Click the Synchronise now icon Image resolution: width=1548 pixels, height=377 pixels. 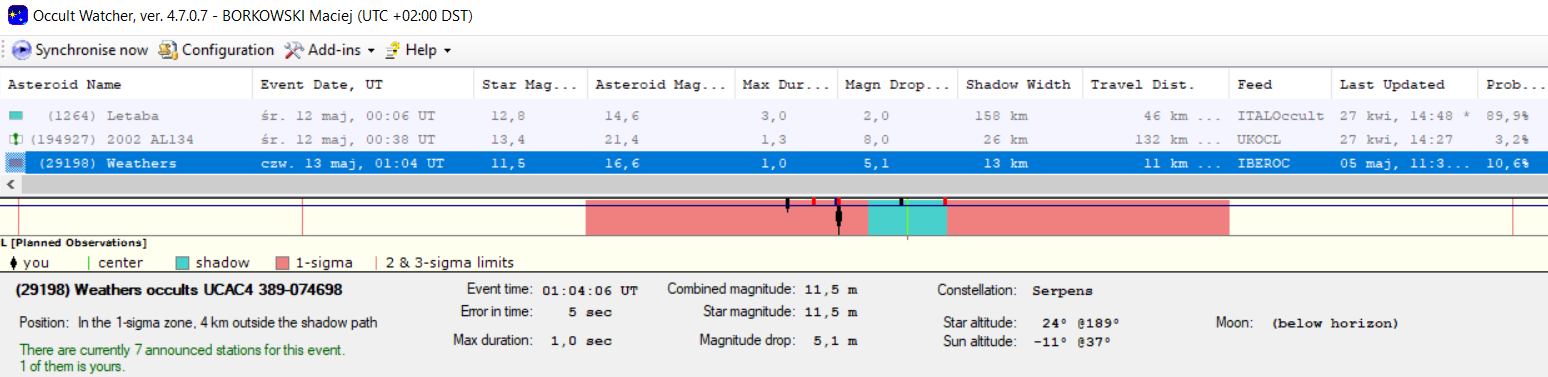click(22, 50)
